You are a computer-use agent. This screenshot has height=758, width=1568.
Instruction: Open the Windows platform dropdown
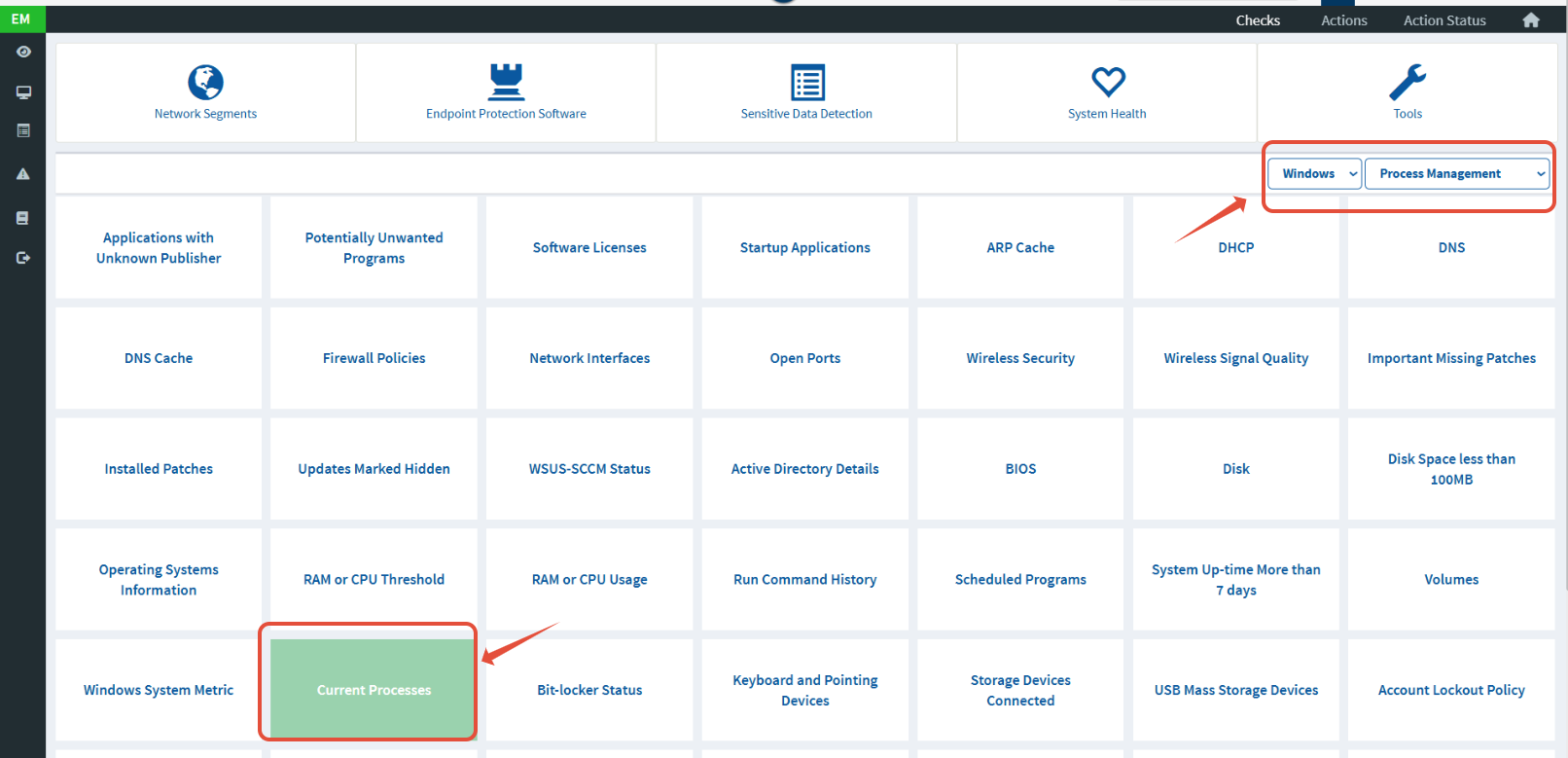(x=1314, y=173)
